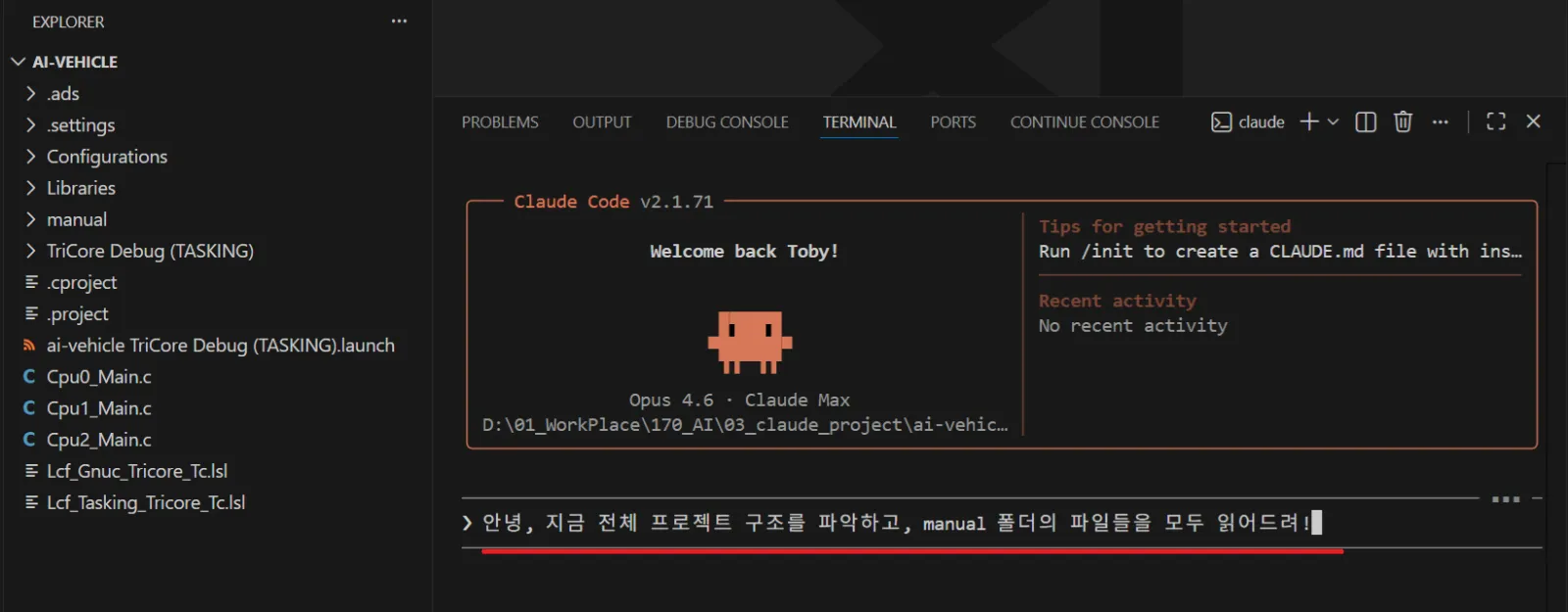Expand the manual folder

click(x=76, y=219)
